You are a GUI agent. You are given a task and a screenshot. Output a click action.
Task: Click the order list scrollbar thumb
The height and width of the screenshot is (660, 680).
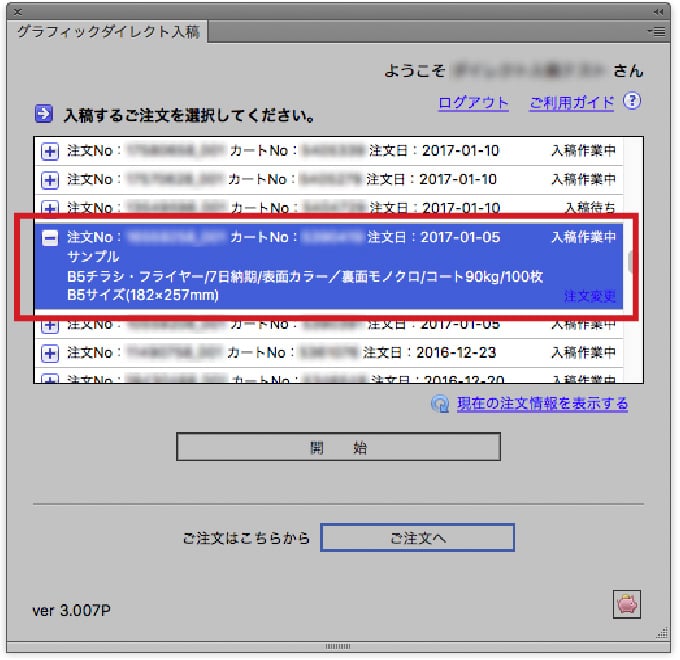pos(631,262)
